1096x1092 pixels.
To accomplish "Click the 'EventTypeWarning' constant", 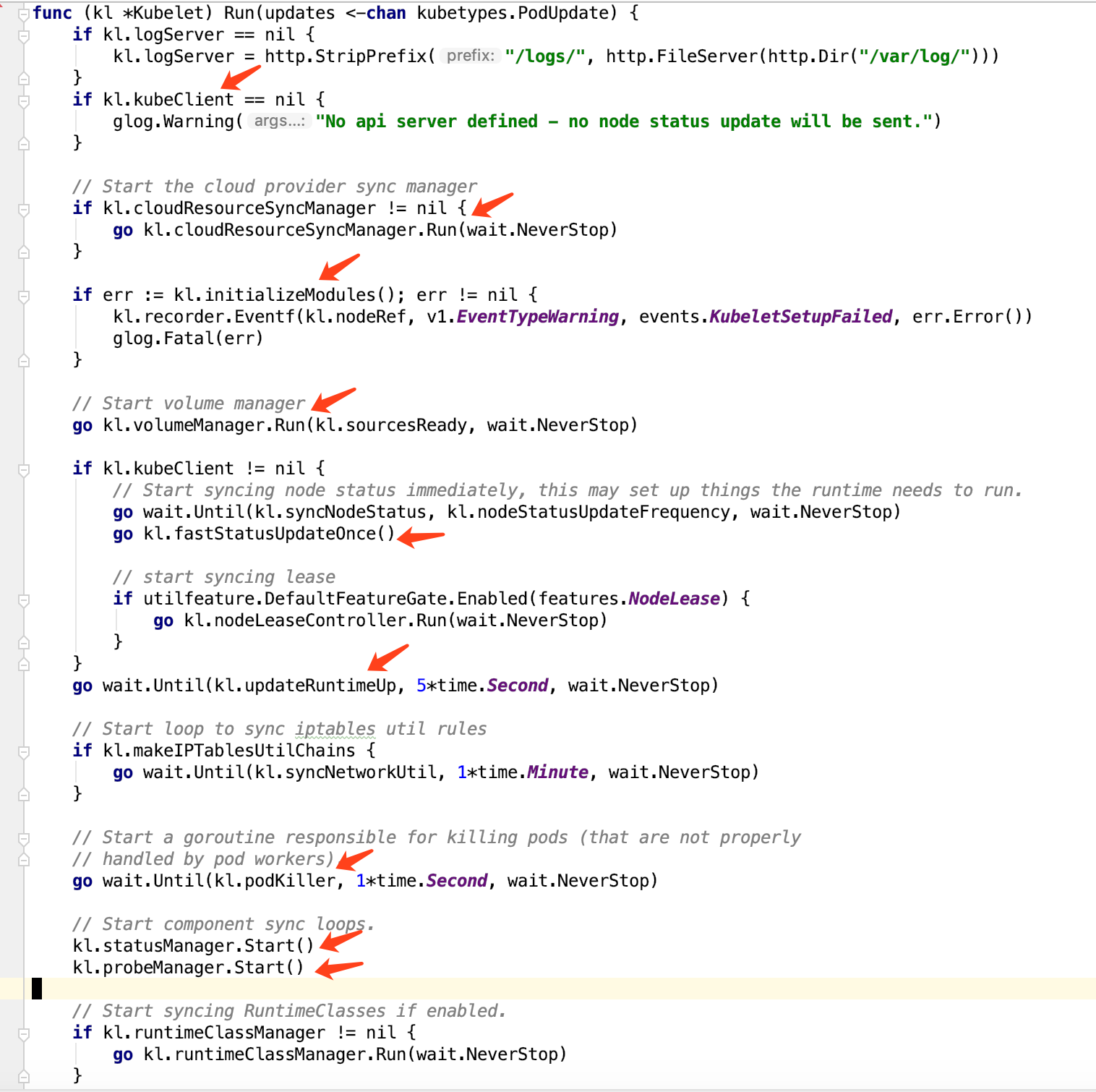I will [x=538, y=317].
